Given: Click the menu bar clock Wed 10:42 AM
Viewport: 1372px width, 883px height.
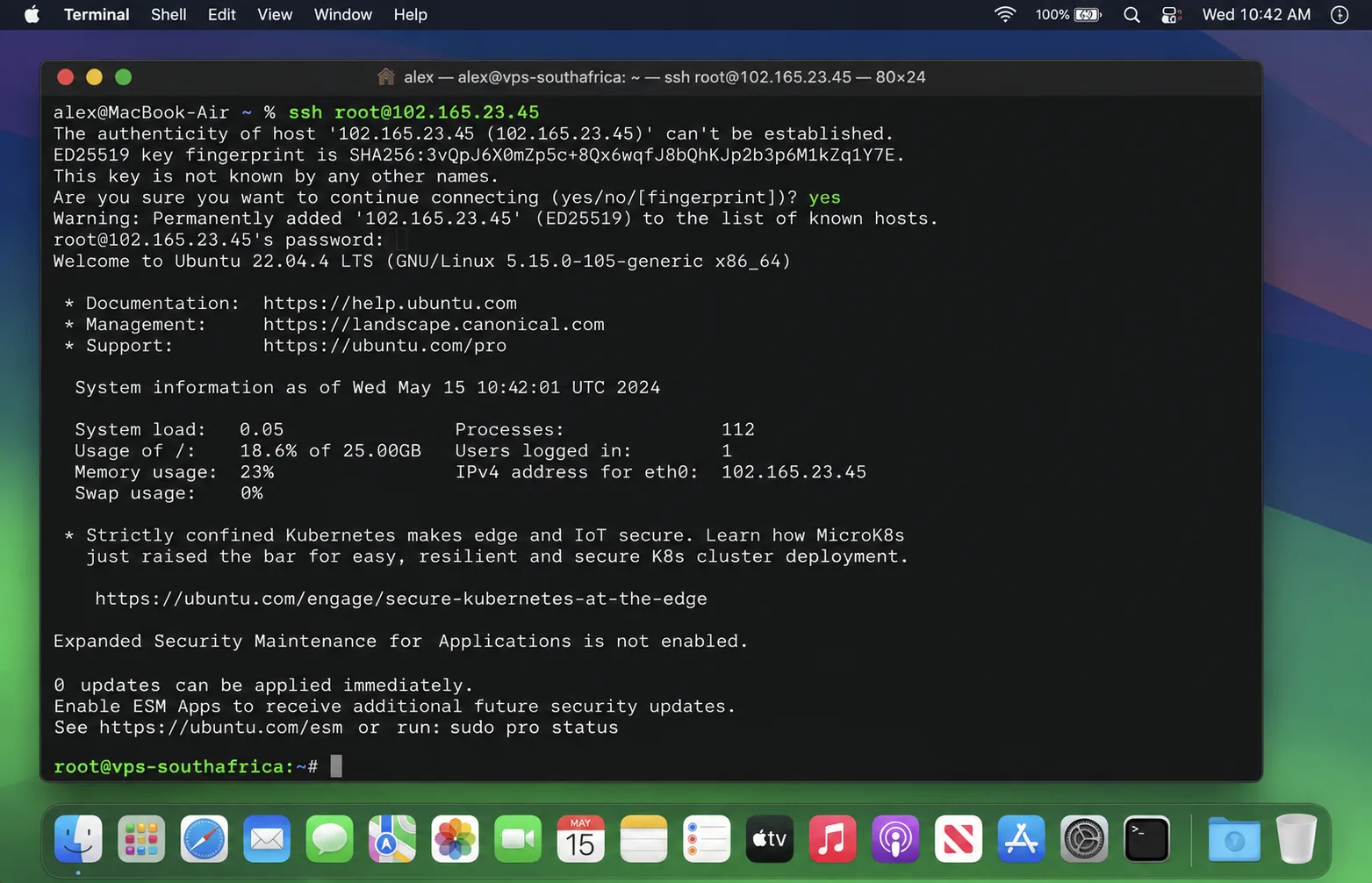Looking at the screenshot, I should (x=1256, y=15).
